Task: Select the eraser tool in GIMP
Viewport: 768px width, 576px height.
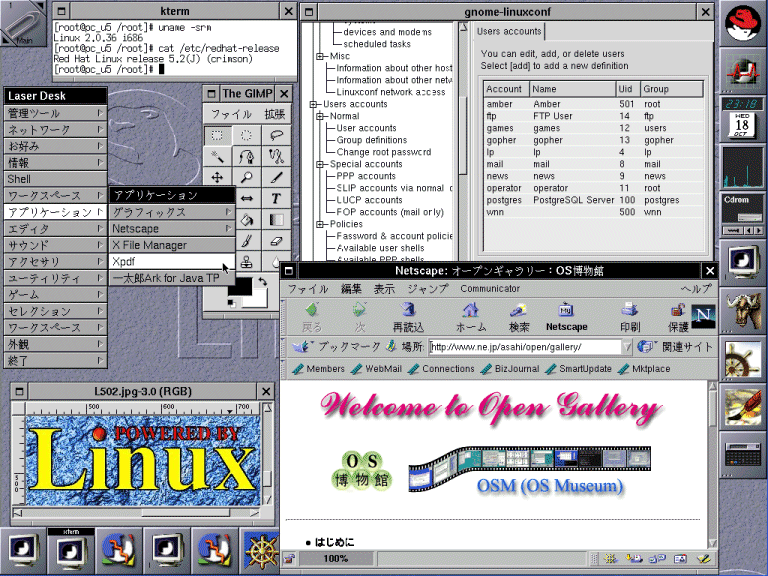Action: tap(276, 241)
